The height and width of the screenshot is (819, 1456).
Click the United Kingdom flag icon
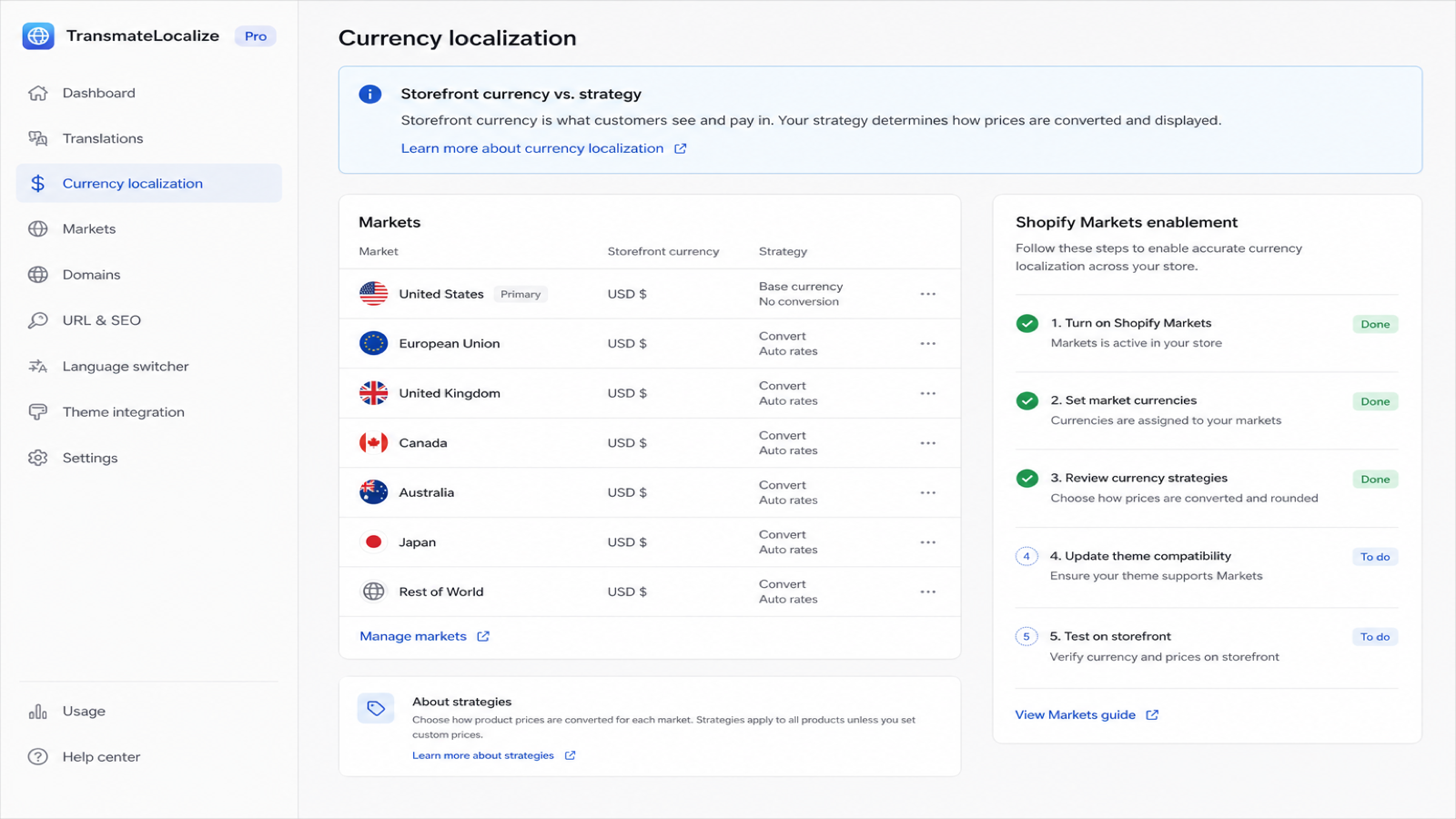pos(373,393)
